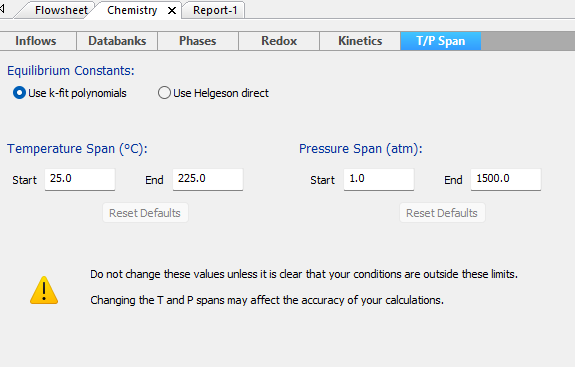This screenshot has width=575, height=367.
Task: Select the Chemistry tab label
Action: [132, 10]
